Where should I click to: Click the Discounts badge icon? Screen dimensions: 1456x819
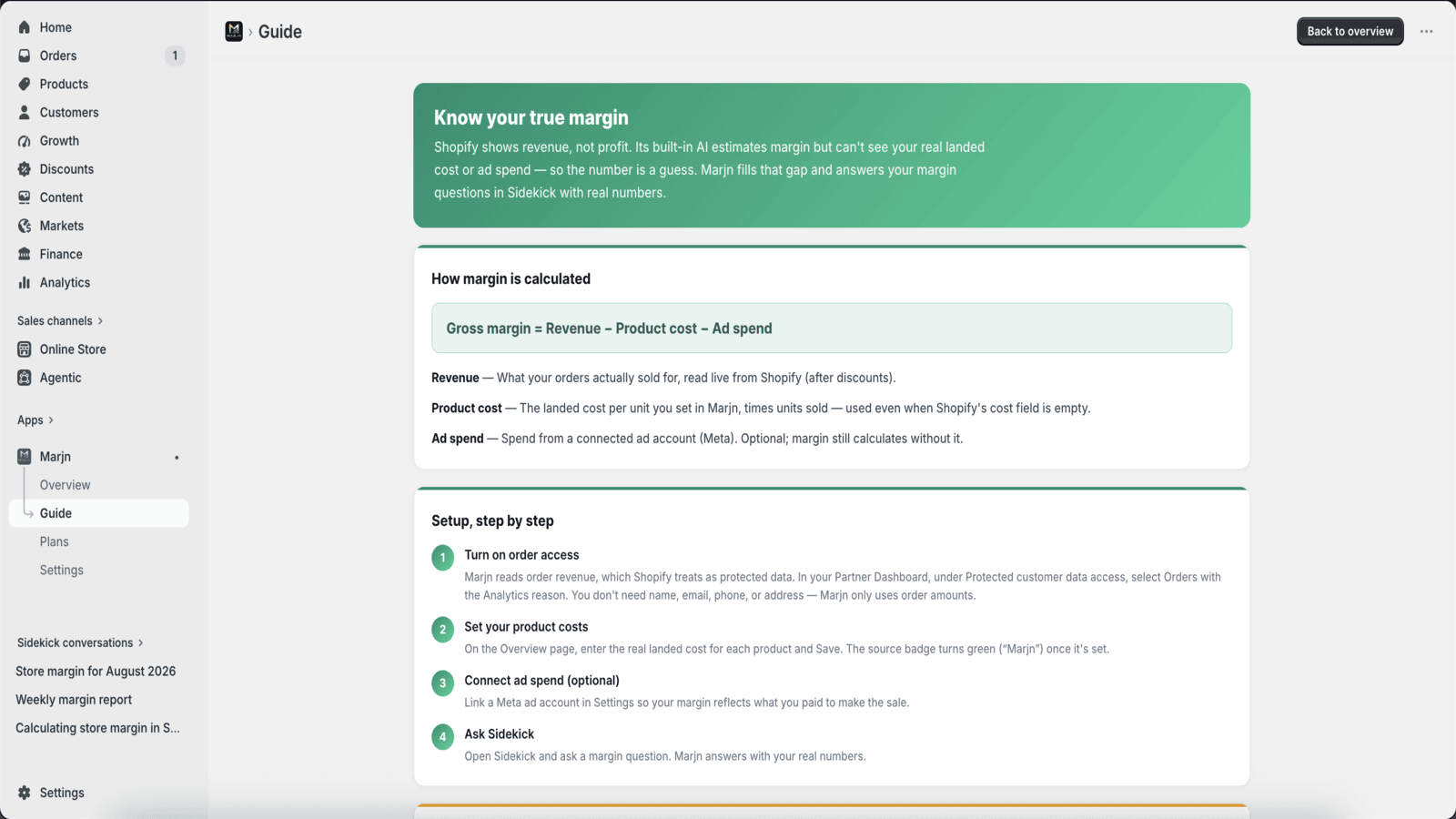(x=25, y=169)
